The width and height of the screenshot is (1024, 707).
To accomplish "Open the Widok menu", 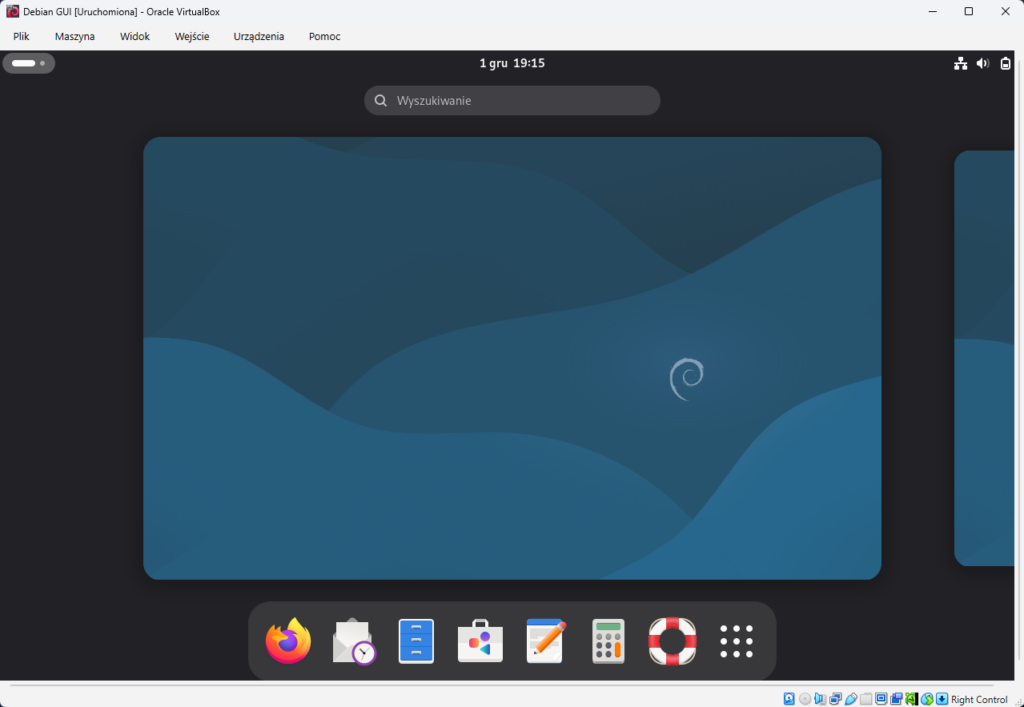I will point(134,36).
